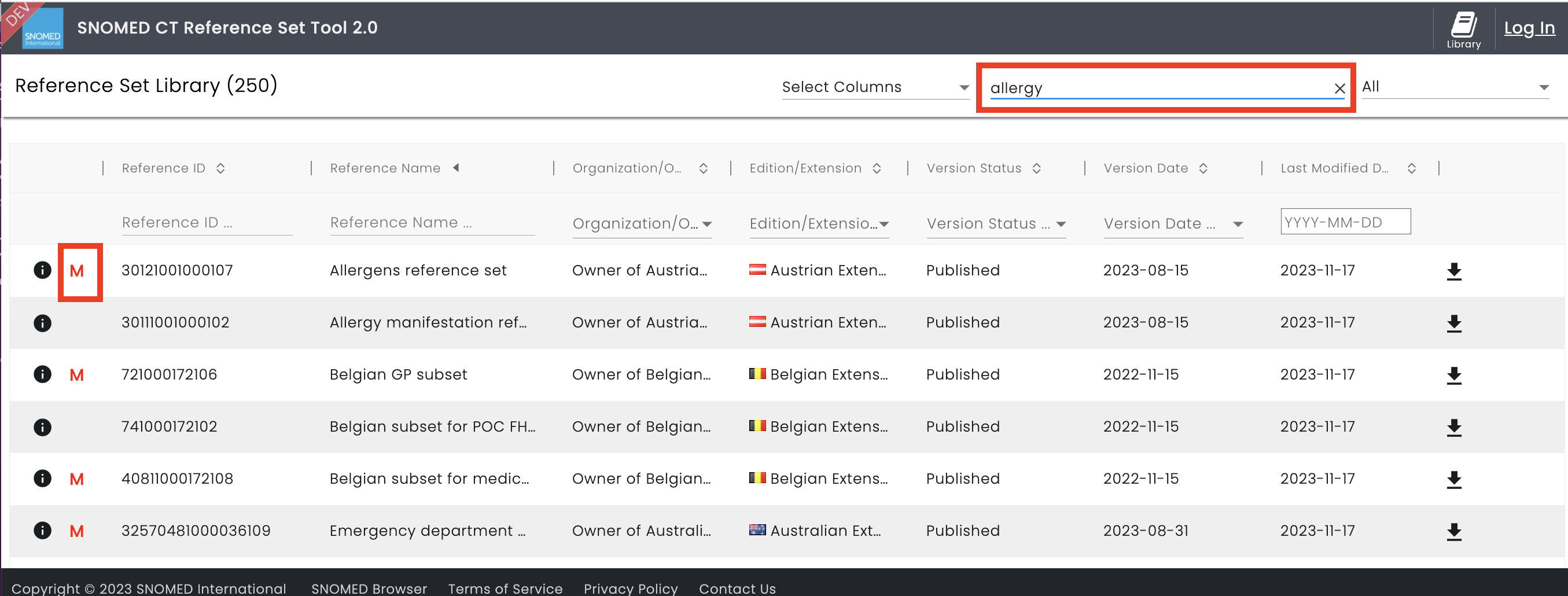
Task: Open the Select Columns dropdown
Action: [875, 87]
